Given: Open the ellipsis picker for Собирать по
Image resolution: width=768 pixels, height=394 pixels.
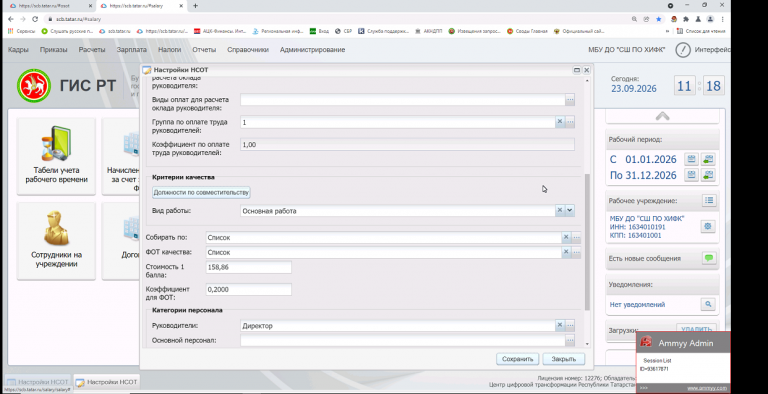Looking at the screenshot, I should point(576,237).
